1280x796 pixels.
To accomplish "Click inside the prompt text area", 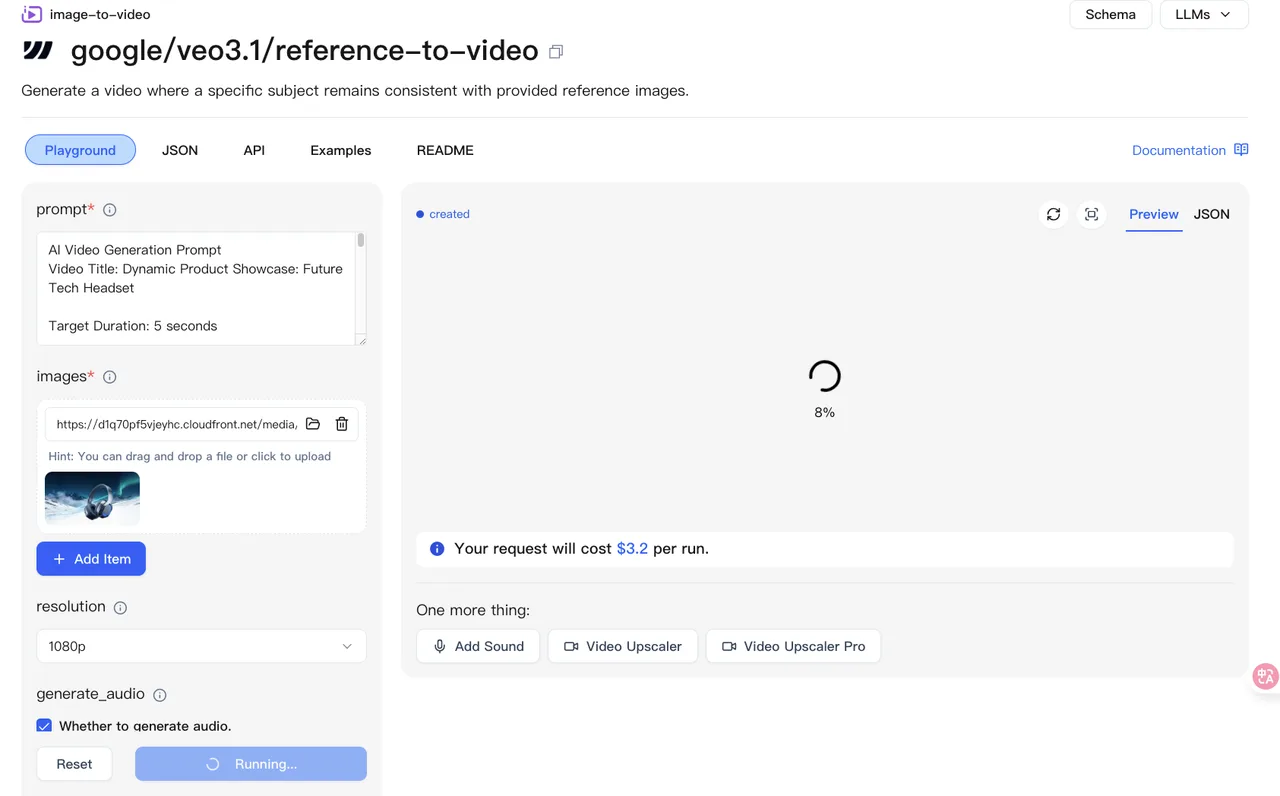I will pos(196,289).
